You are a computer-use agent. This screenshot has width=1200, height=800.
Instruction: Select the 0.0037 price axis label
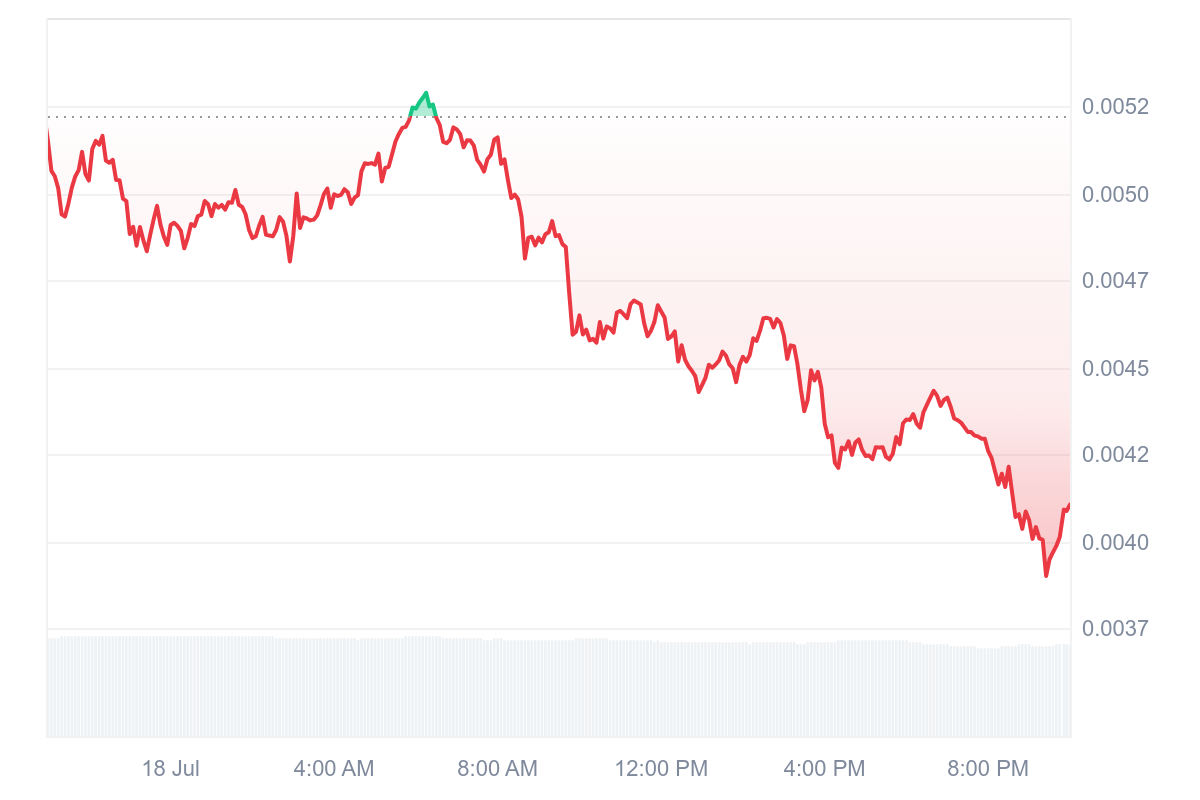(1115, 629)
